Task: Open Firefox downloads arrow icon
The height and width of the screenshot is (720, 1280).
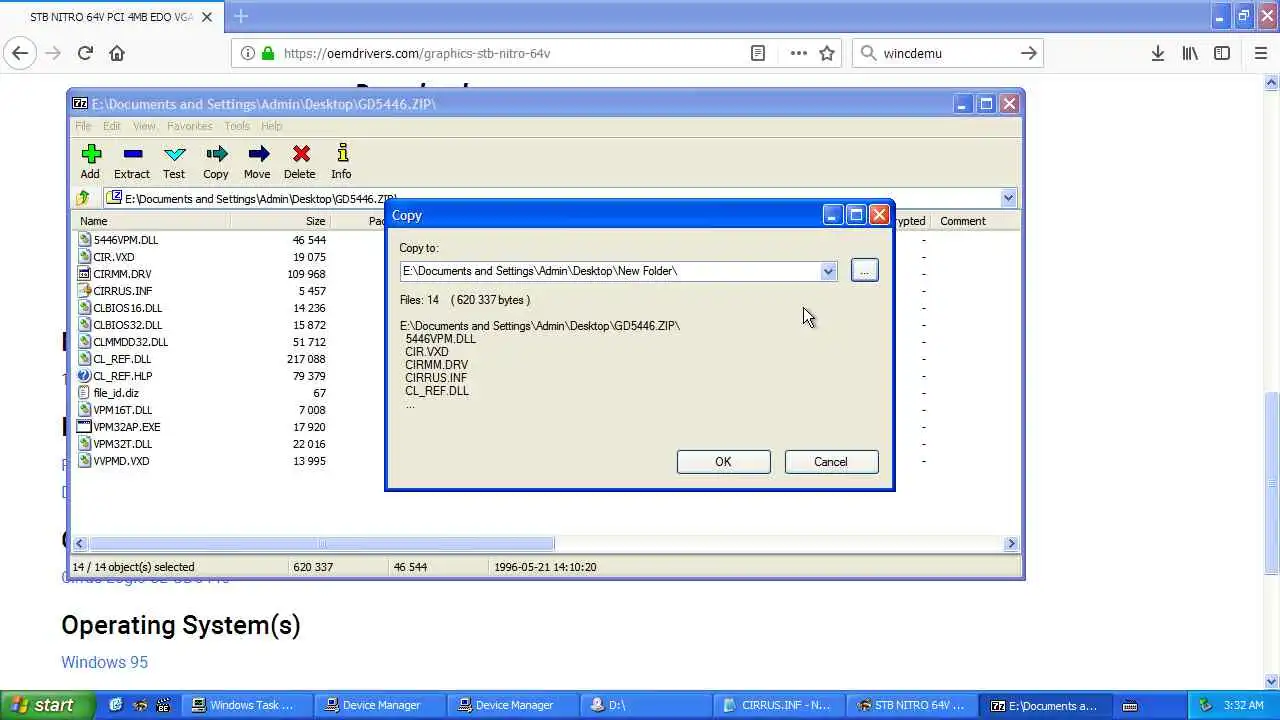Action: (x=1157, y=53)
